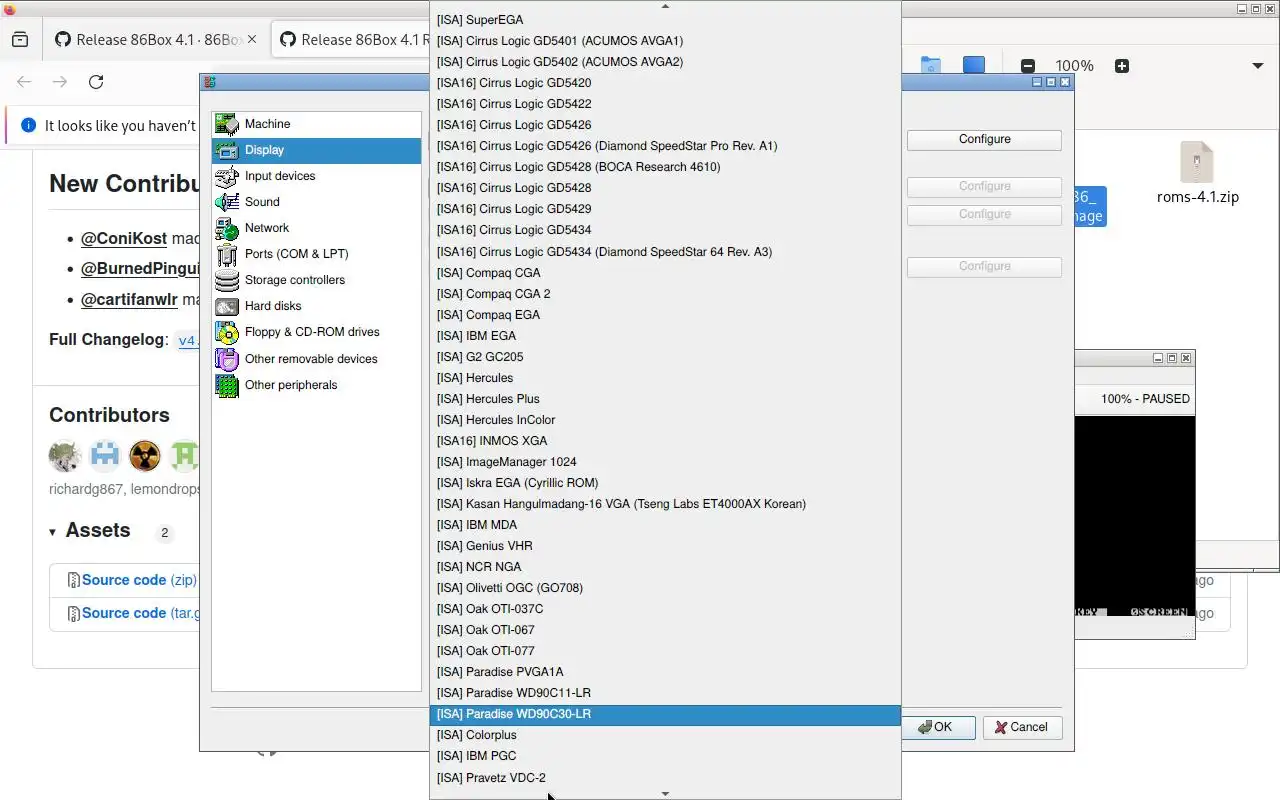Click the radioactive-symbol contributor avatar
Image resolution: width=1280 pixels, height=800 pixels.
click(x=145, y=456)
